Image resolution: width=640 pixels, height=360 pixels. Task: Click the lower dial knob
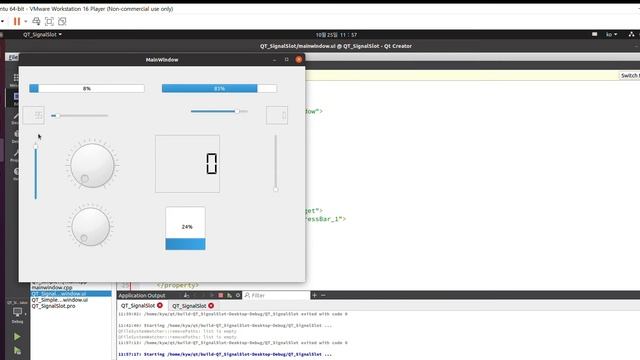(91, 227)
